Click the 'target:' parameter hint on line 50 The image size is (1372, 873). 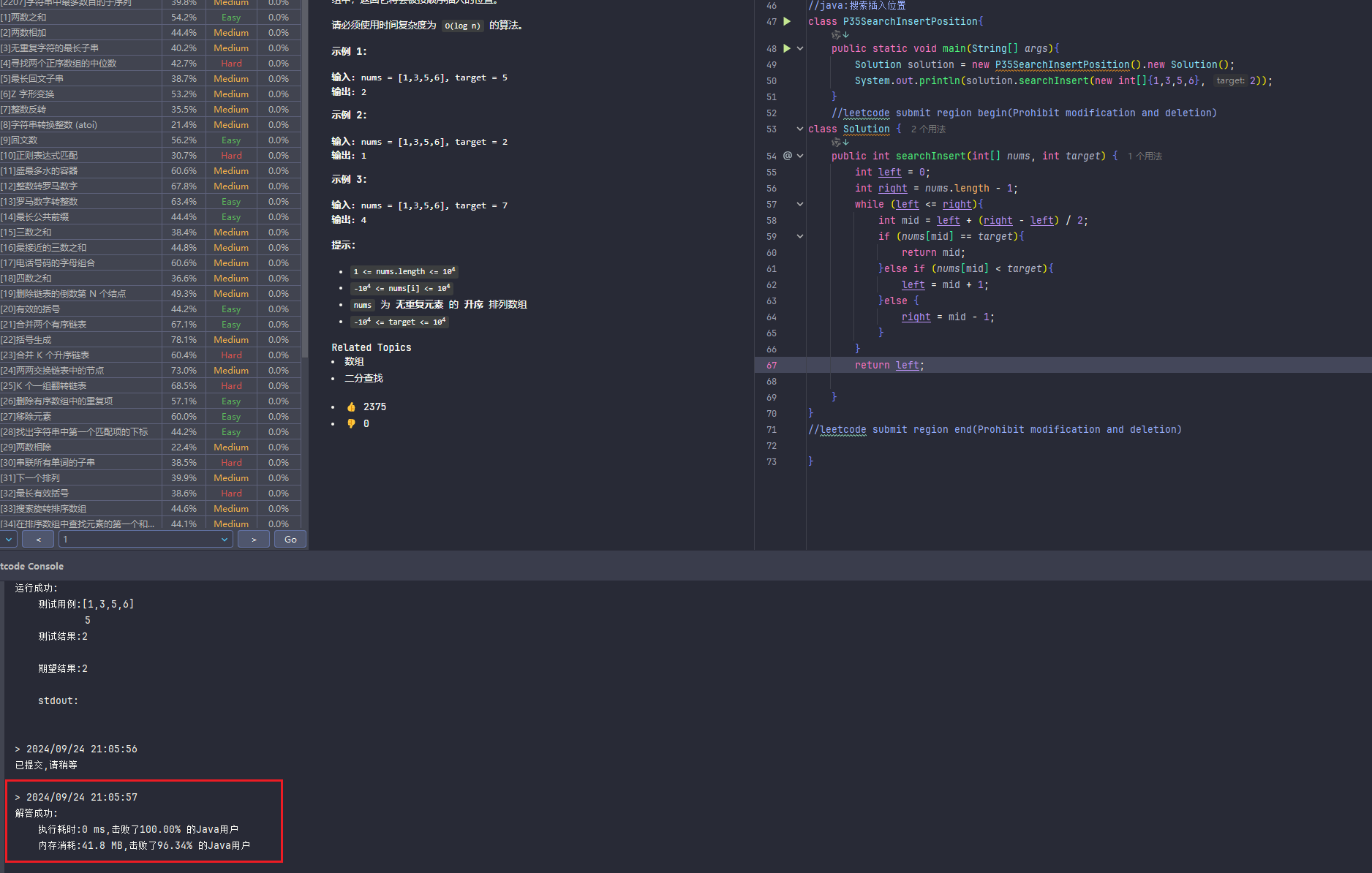tap(1230, 80)
